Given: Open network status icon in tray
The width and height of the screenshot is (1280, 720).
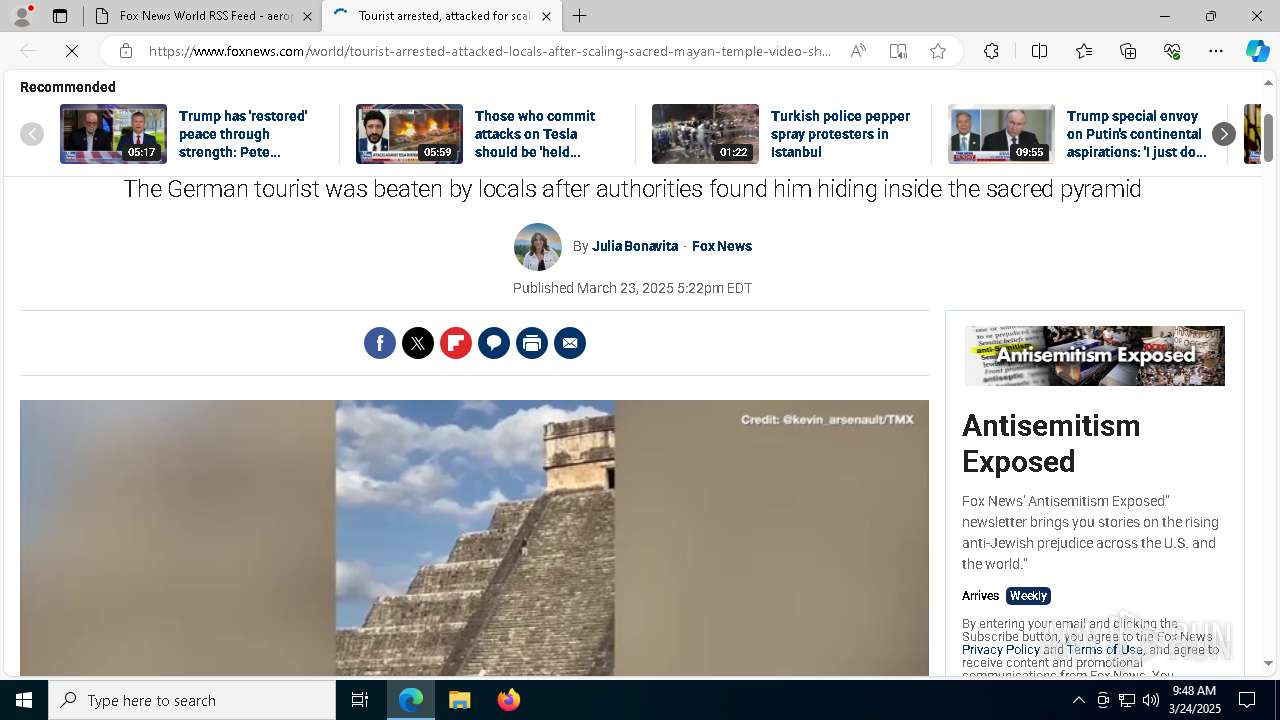Looking at the screenshot, I should (1127, 700).
